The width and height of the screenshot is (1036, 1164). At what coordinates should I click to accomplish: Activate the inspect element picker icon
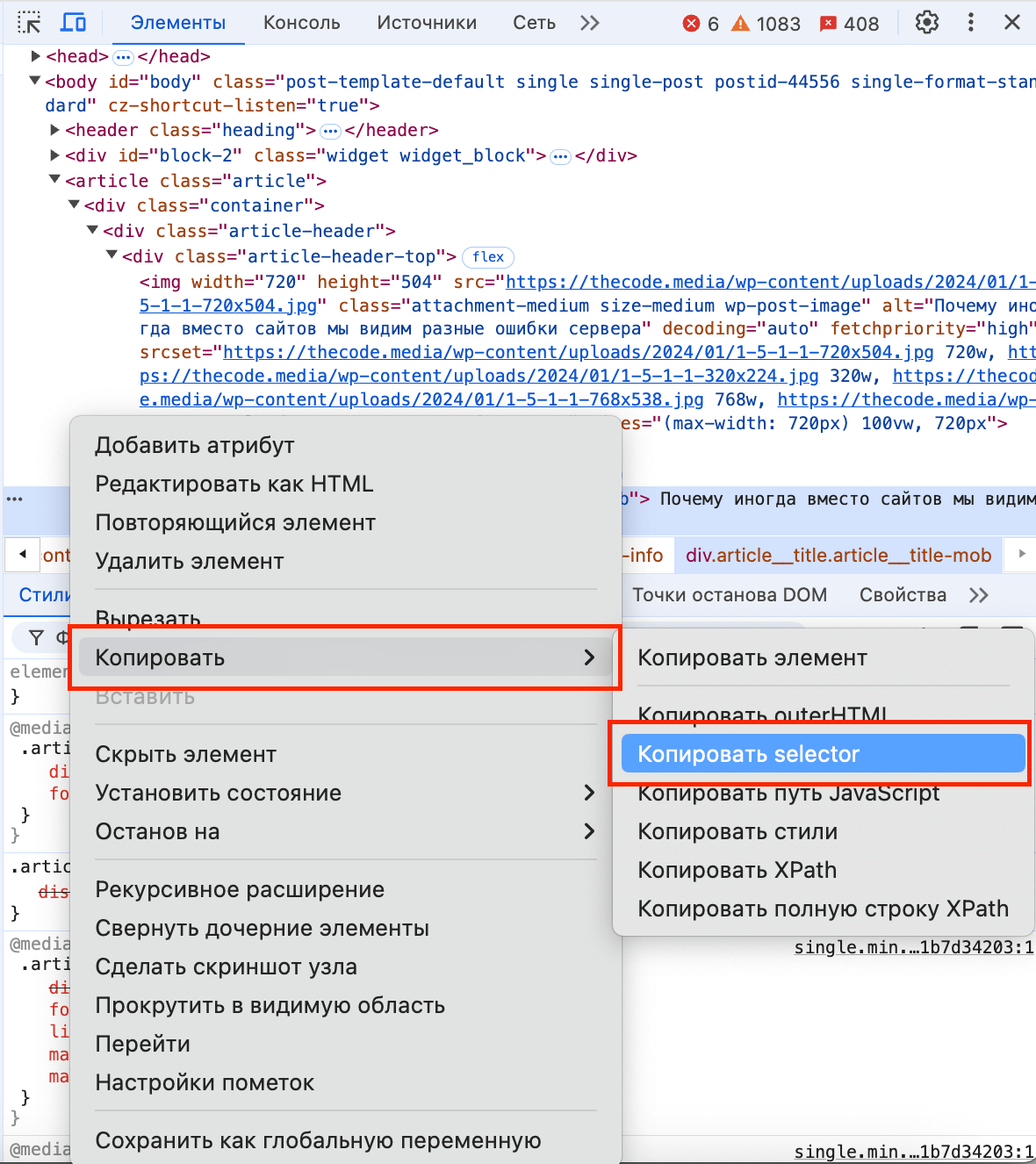click(x=29, y=23)
